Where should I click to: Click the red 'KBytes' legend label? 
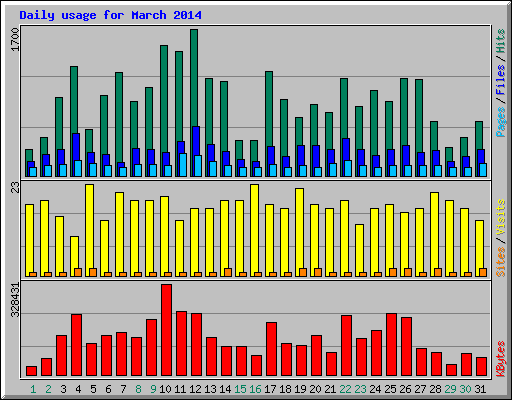click(x=501, y=359)
